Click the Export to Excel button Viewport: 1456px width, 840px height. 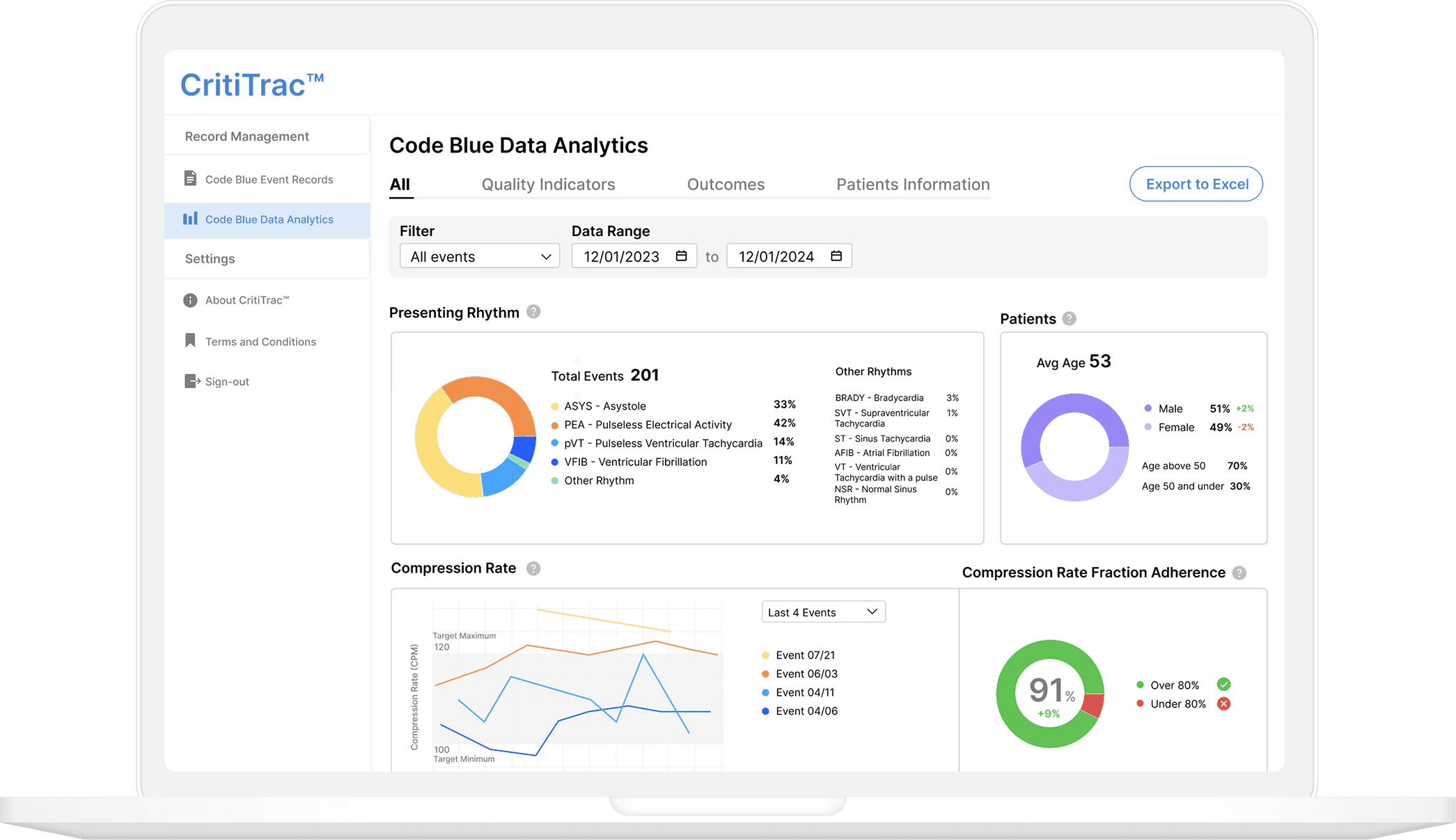pyautogui.click(x=1196, y=184)
